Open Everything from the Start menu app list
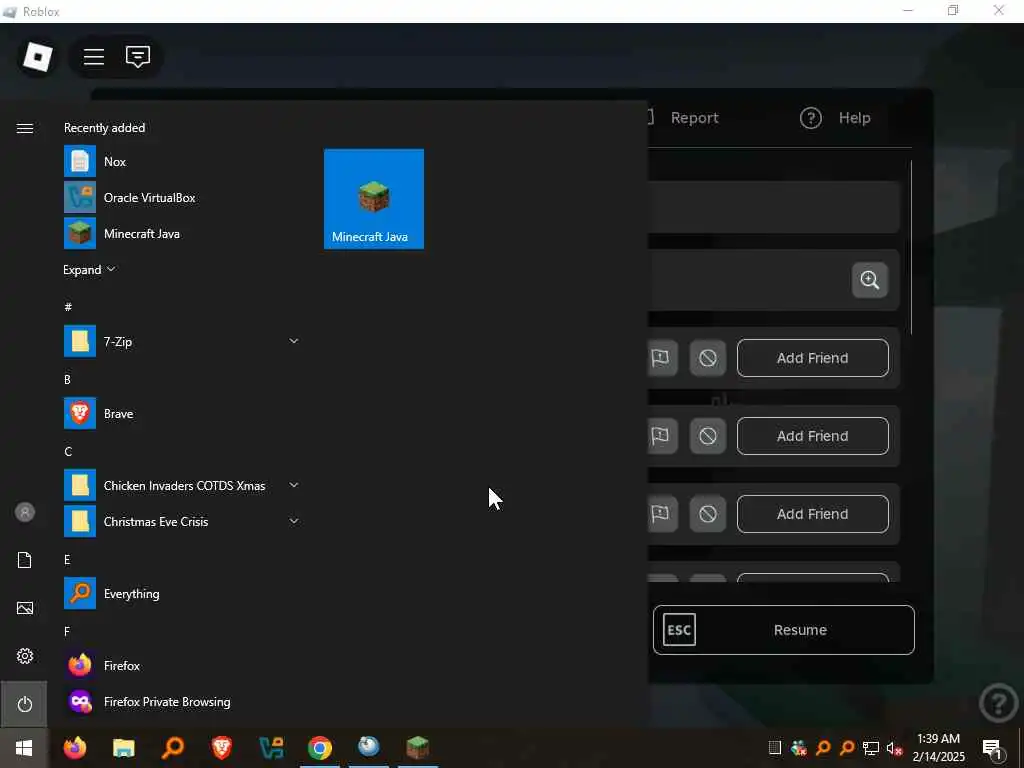Screen dimensions: 1024x768 (182, 594)
